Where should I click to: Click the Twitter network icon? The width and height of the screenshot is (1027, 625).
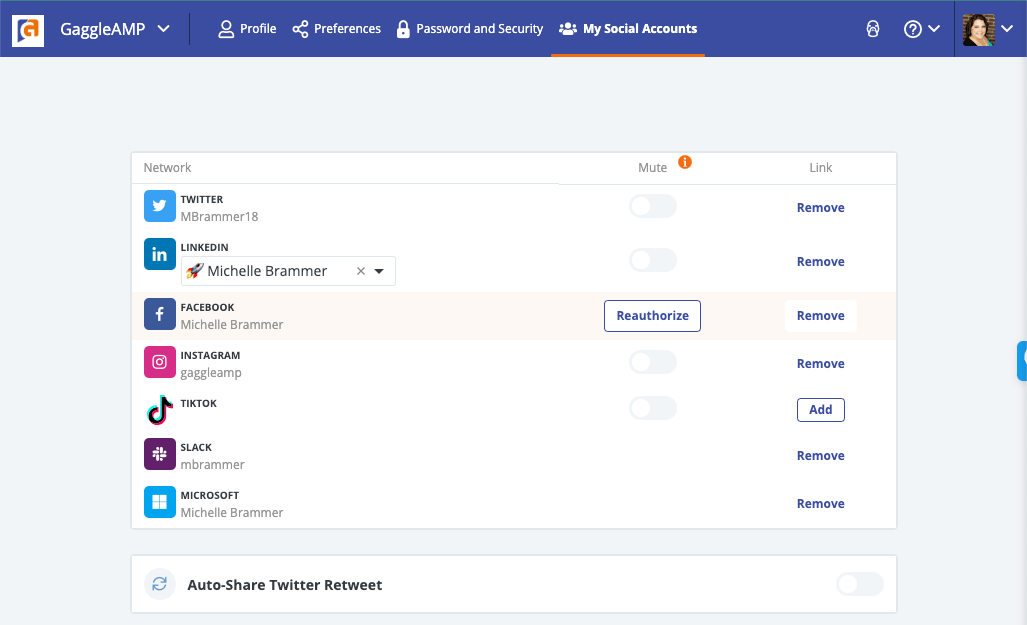160,206
